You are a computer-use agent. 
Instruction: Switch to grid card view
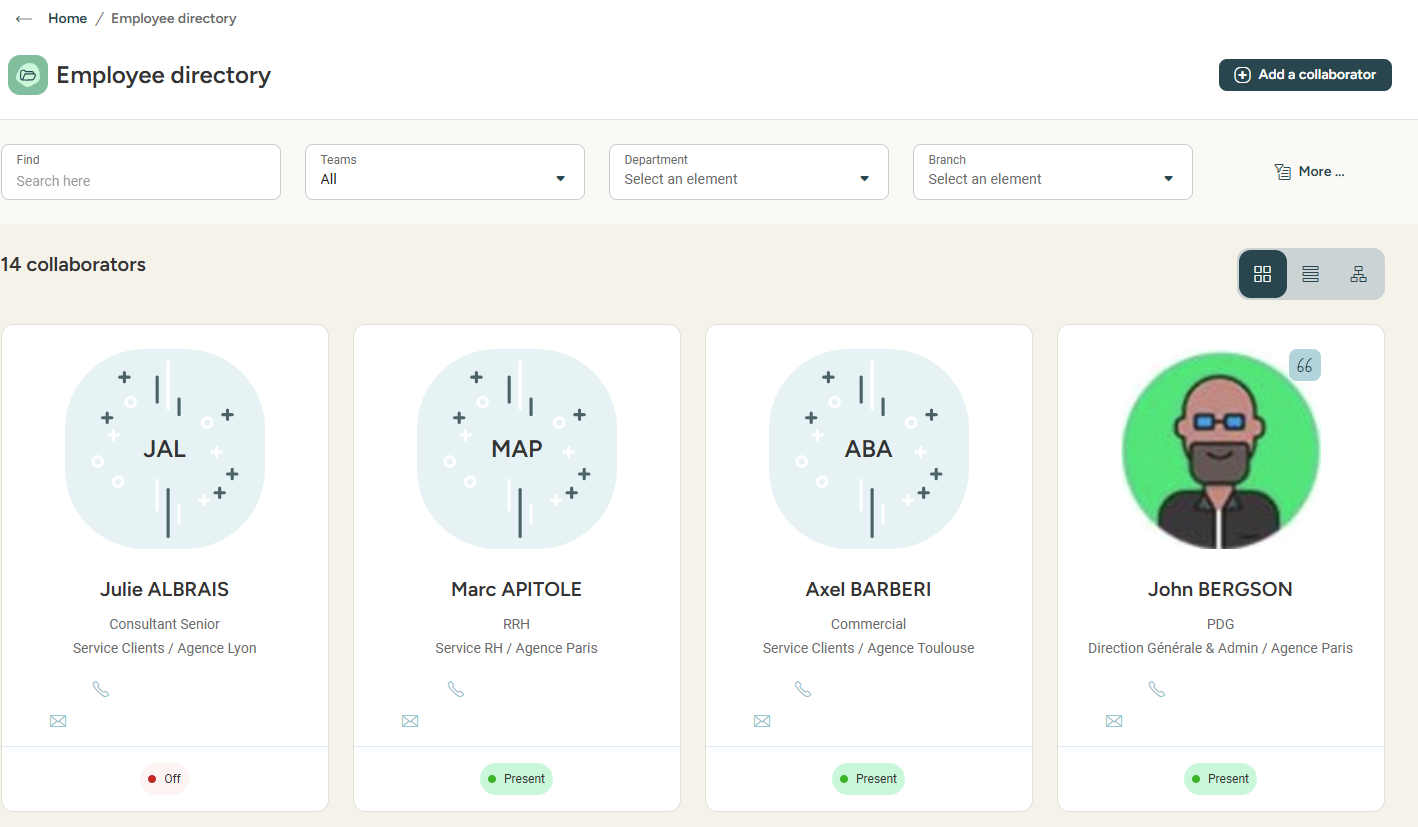pyautogui.click(x=1262, y=274)
